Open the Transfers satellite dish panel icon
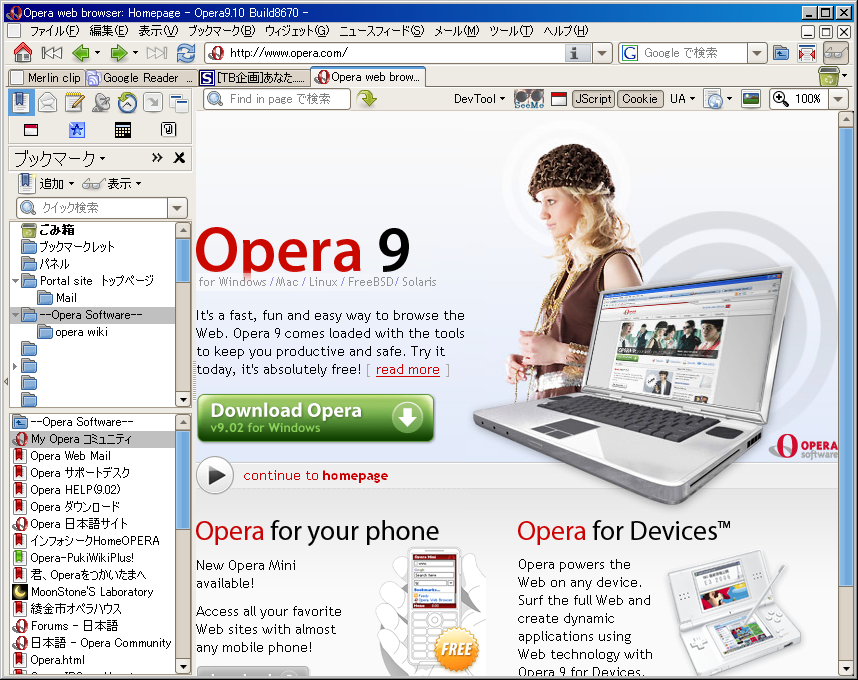Viewport: 858px width, 680px height. [101, 102]
